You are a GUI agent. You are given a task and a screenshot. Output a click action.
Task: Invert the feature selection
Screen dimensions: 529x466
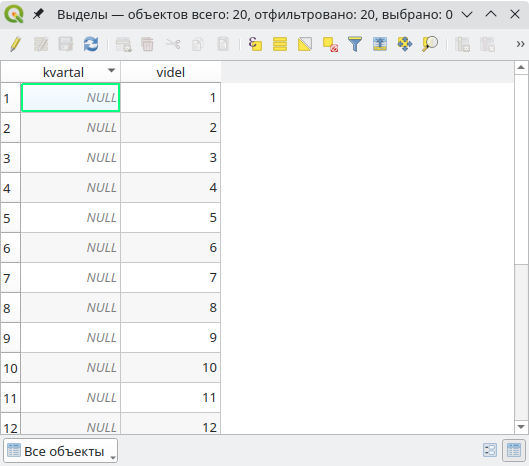[x=305, y=44]
